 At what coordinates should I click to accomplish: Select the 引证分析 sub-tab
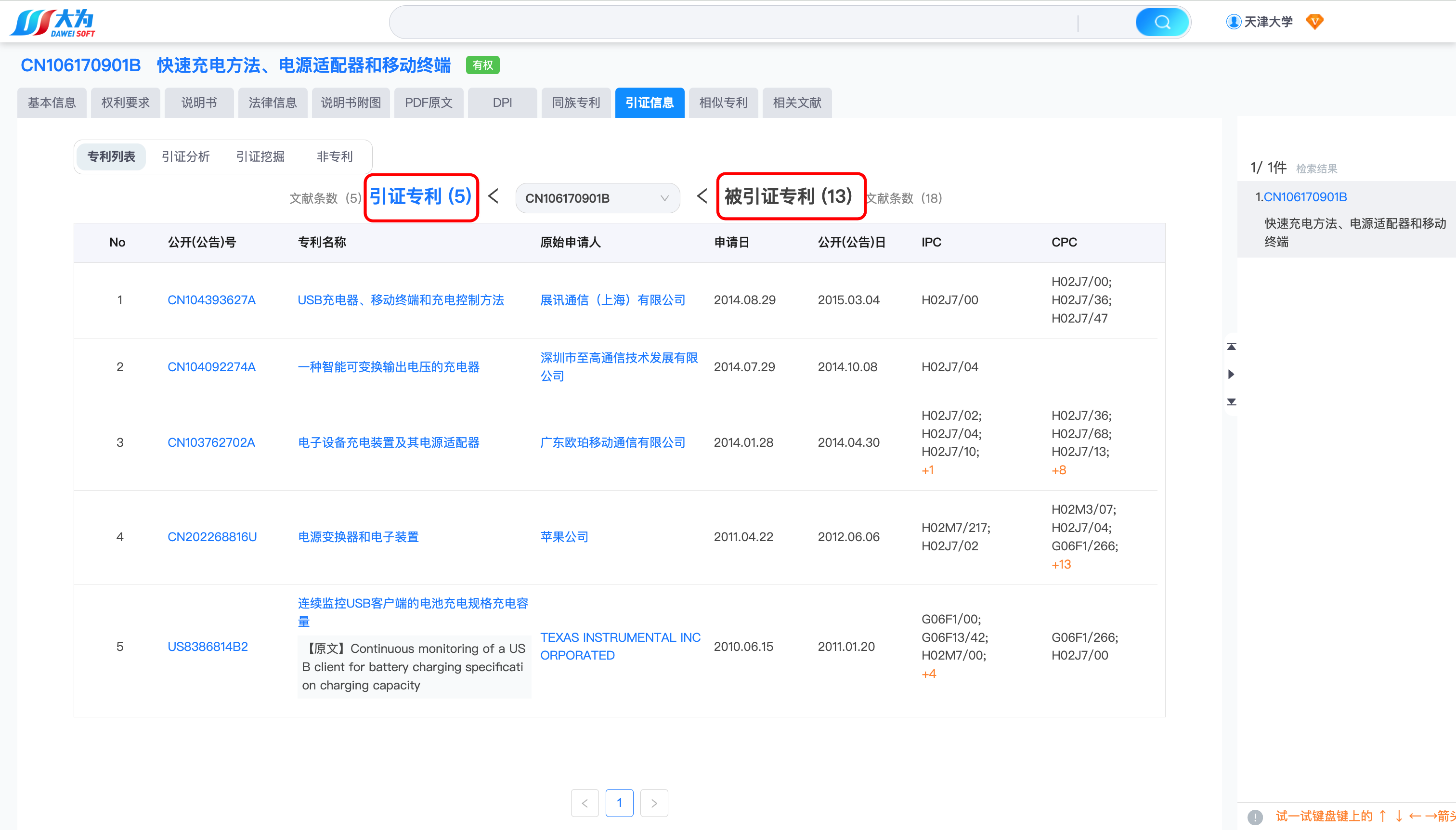point(185,156)
